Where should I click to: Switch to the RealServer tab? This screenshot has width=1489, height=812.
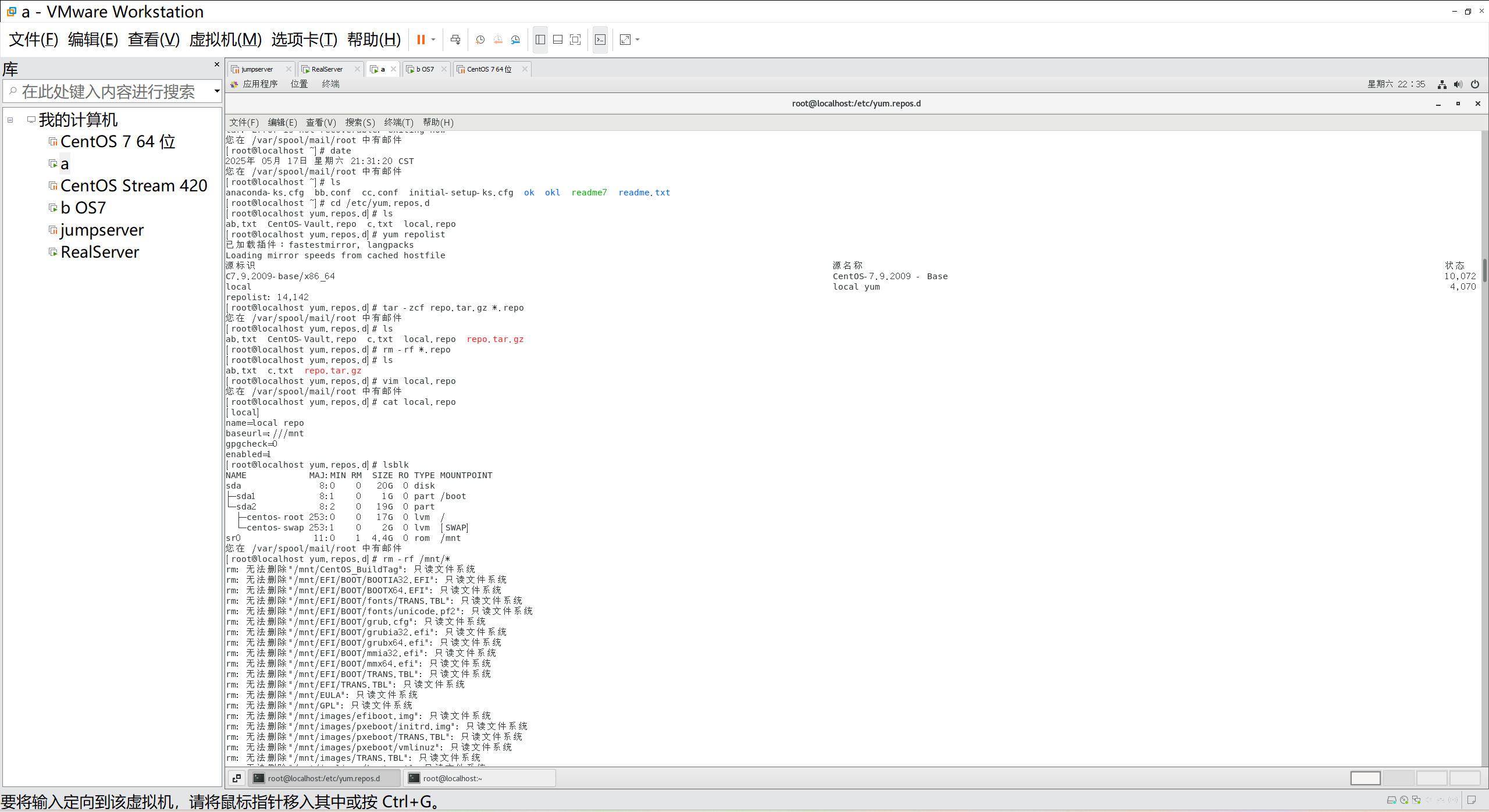(327, 69)
